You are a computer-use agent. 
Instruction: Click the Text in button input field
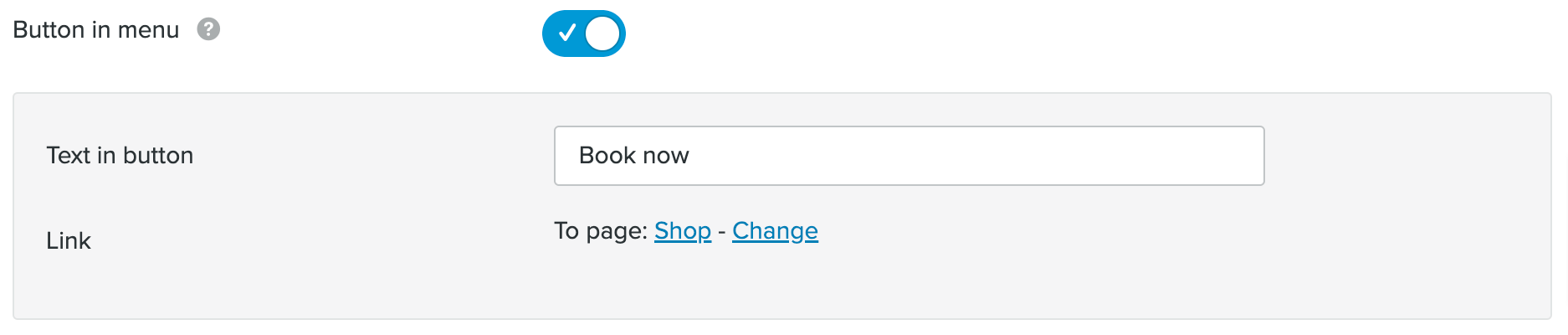[908, 156]
